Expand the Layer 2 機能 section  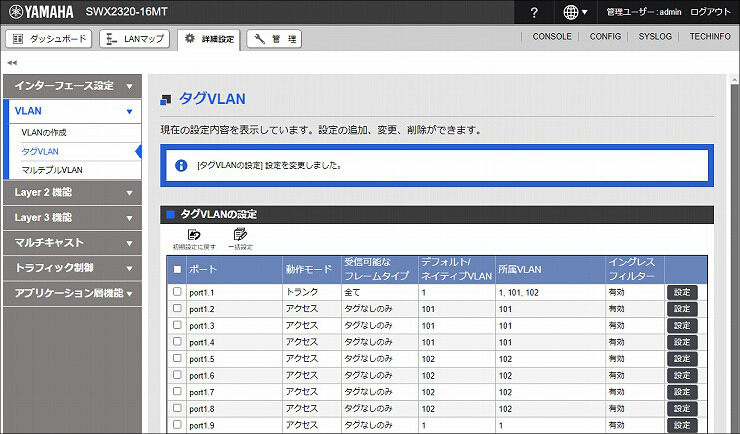(72, 192)
